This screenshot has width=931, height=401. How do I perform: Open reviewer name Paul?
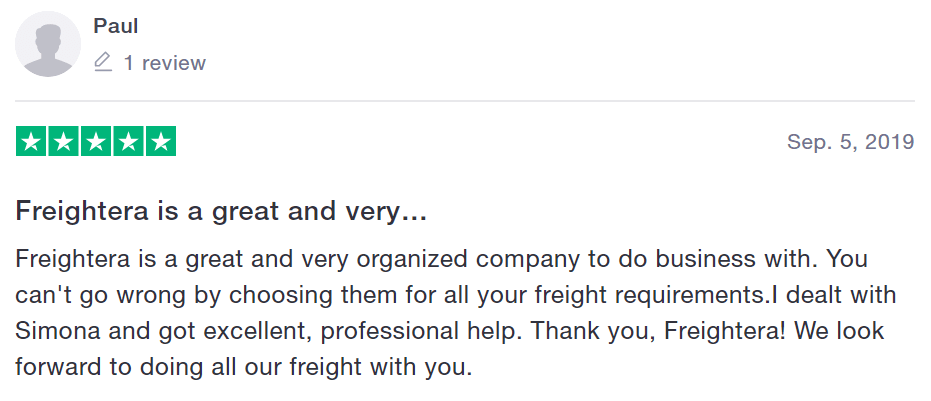pos(116,26)
